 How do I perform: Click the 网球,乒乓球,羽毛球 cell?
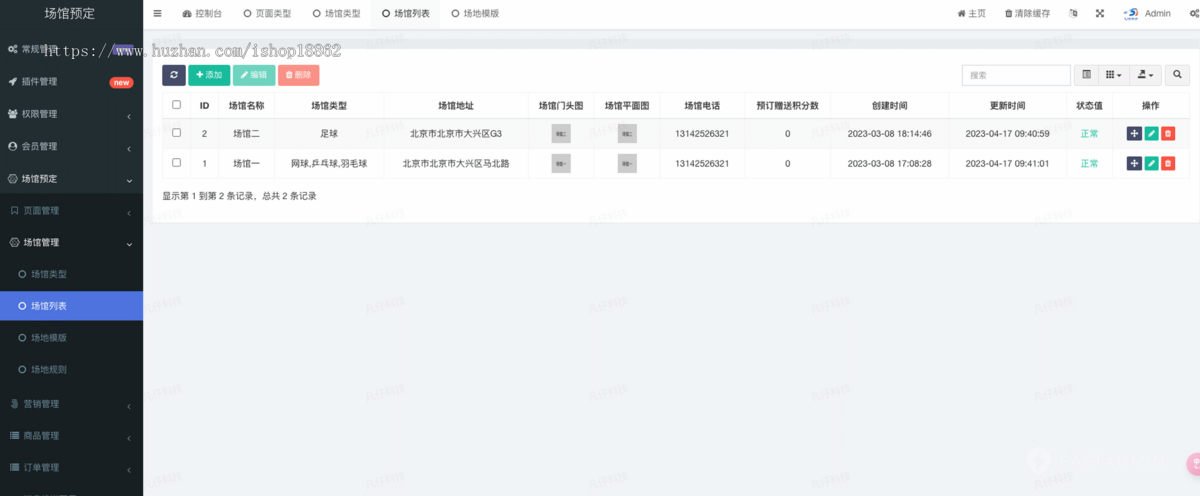click(329, 163)
